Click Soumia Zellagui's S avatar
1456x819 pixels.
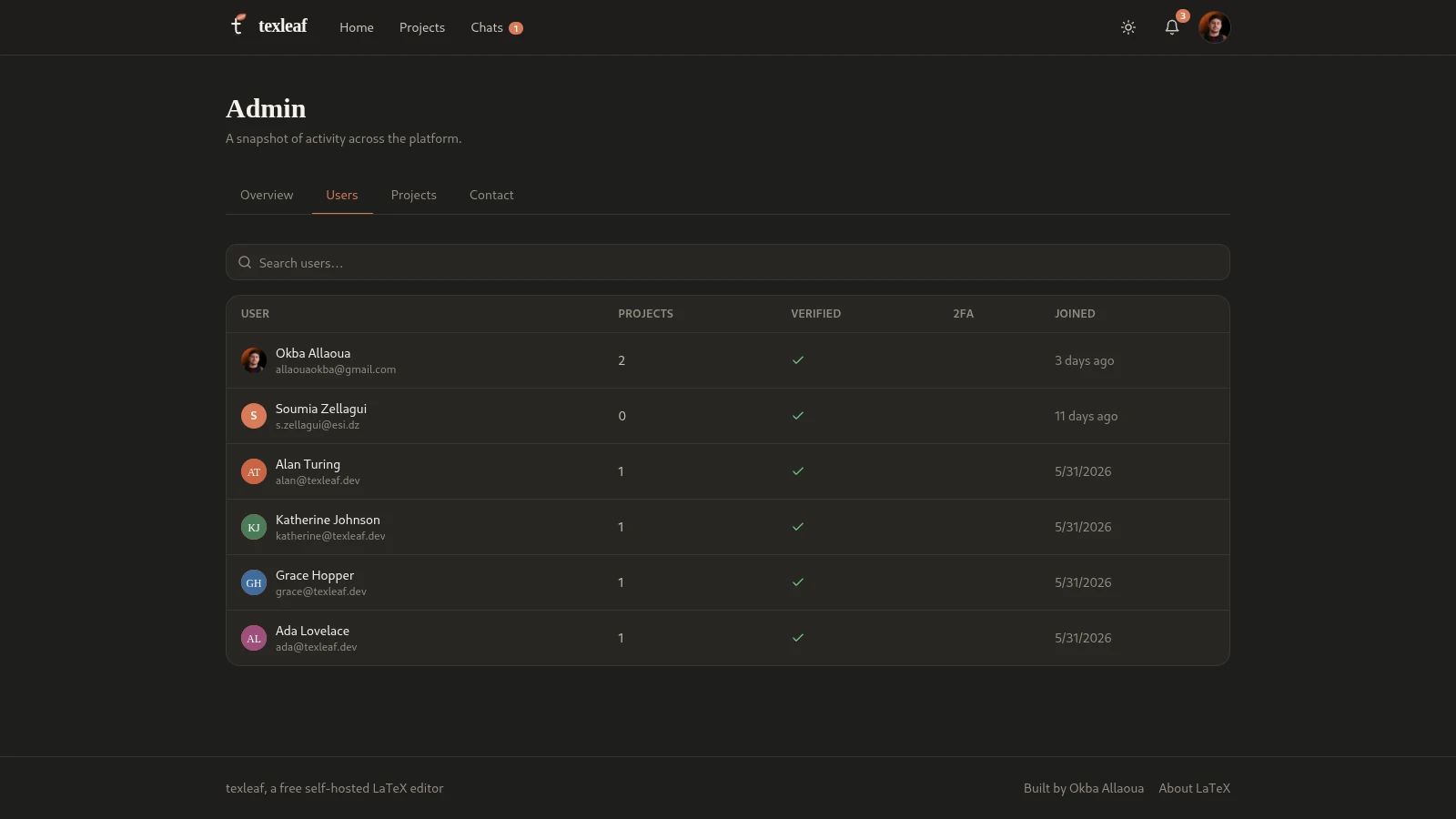click(x=254, y=416)
